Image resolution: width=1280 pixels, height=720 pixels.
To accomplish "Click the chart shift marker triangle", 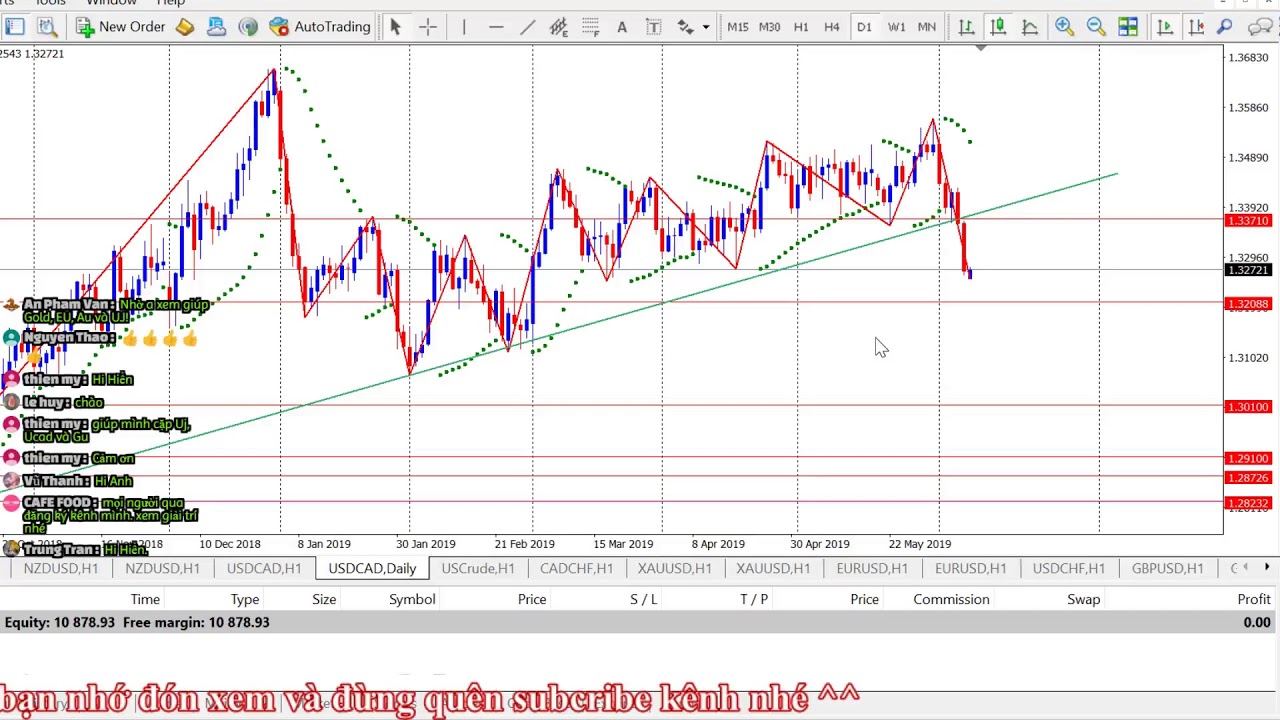I will coord(981,48).
